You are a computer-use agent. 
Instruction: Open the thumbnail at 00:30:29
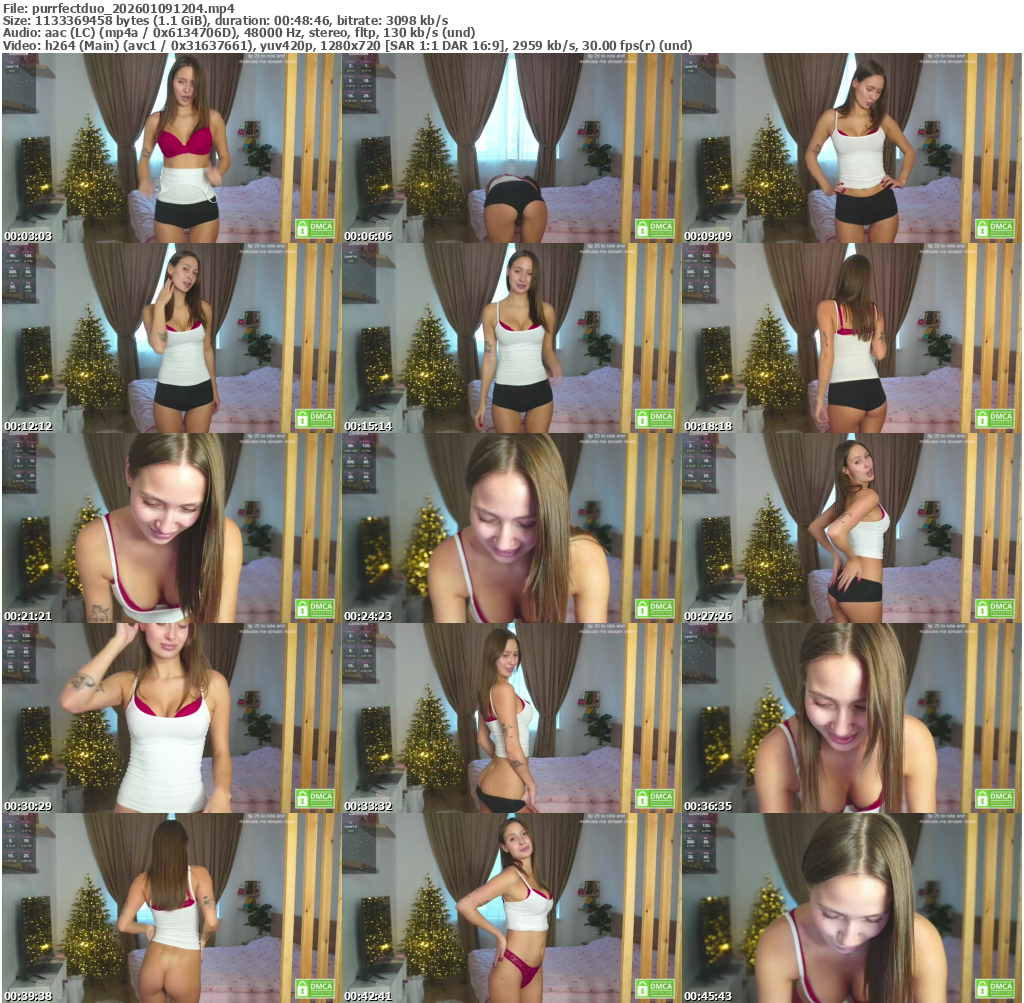click(171, 718)
